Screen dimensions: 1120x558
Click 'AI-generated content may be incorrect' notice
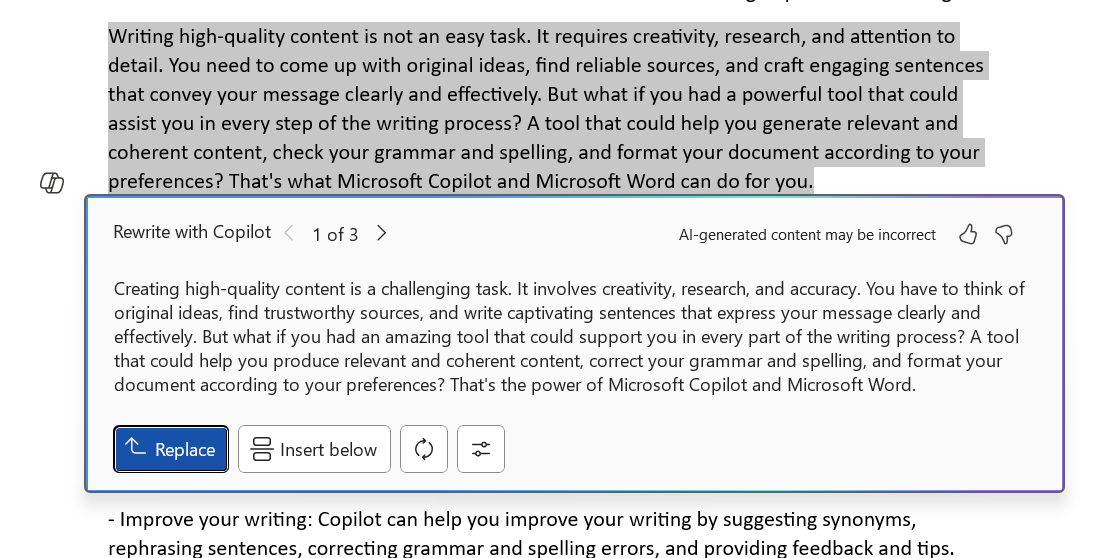[x=807, y=234]
